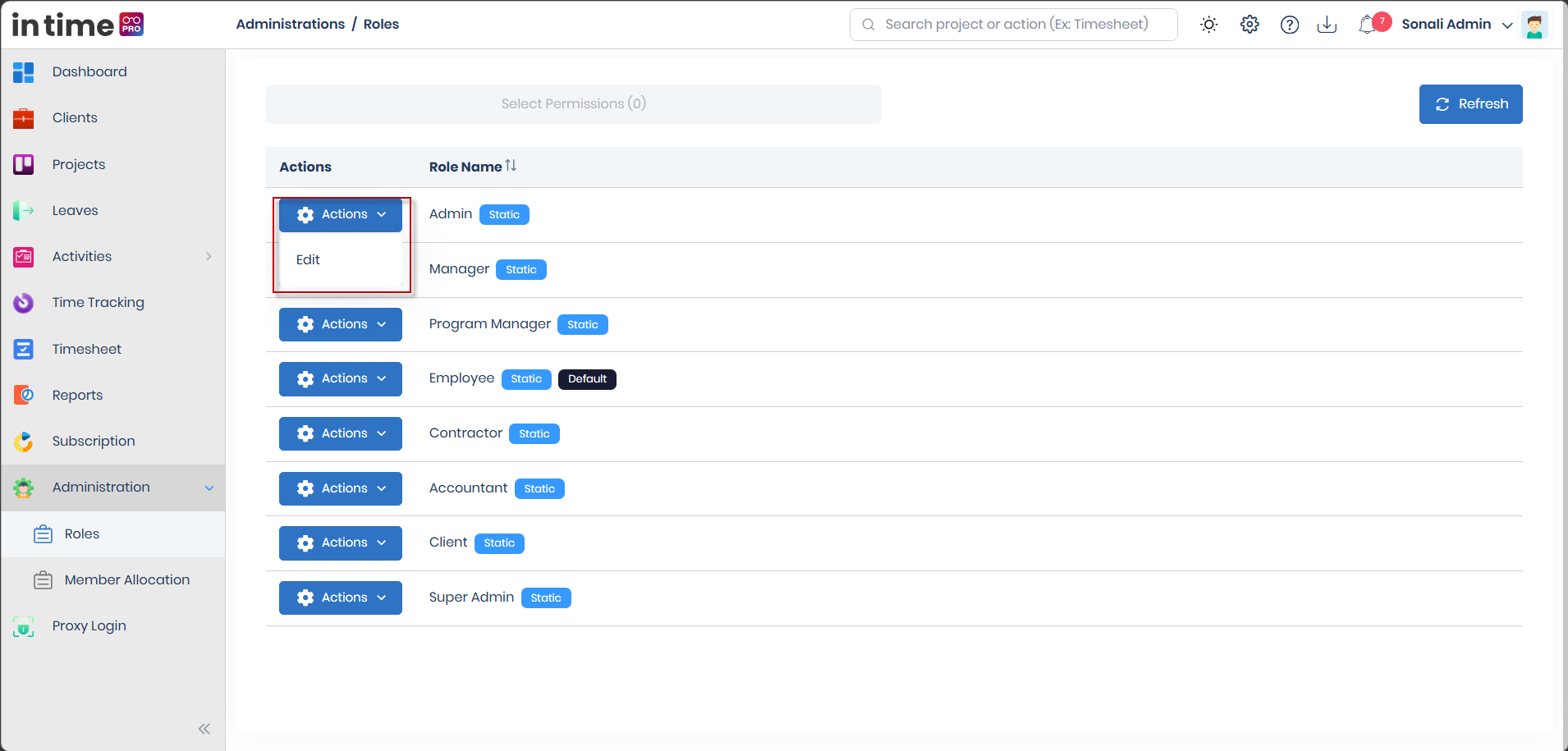Collapse the sidebar using double chevron icon

[x=204, y=729]
